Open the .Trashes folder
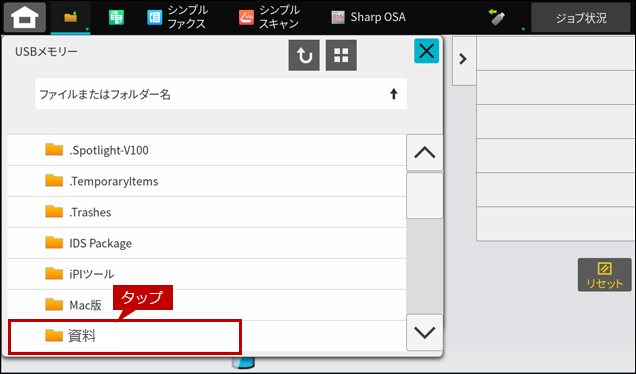 pos(207,212)
